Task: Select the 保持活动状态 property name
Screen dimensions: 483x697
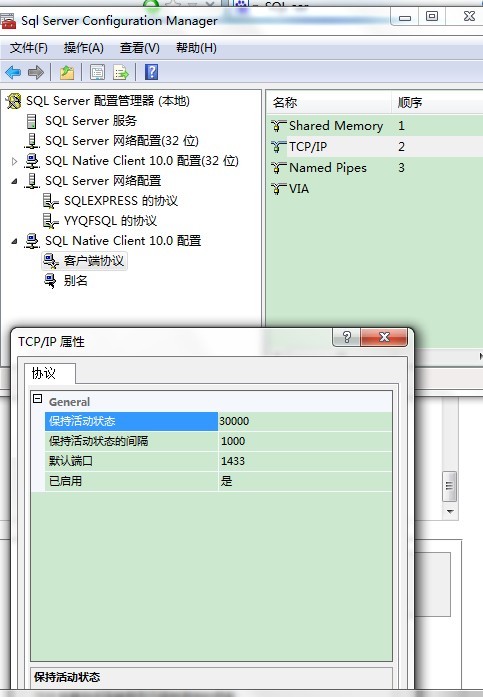Action: coord(131,421)
